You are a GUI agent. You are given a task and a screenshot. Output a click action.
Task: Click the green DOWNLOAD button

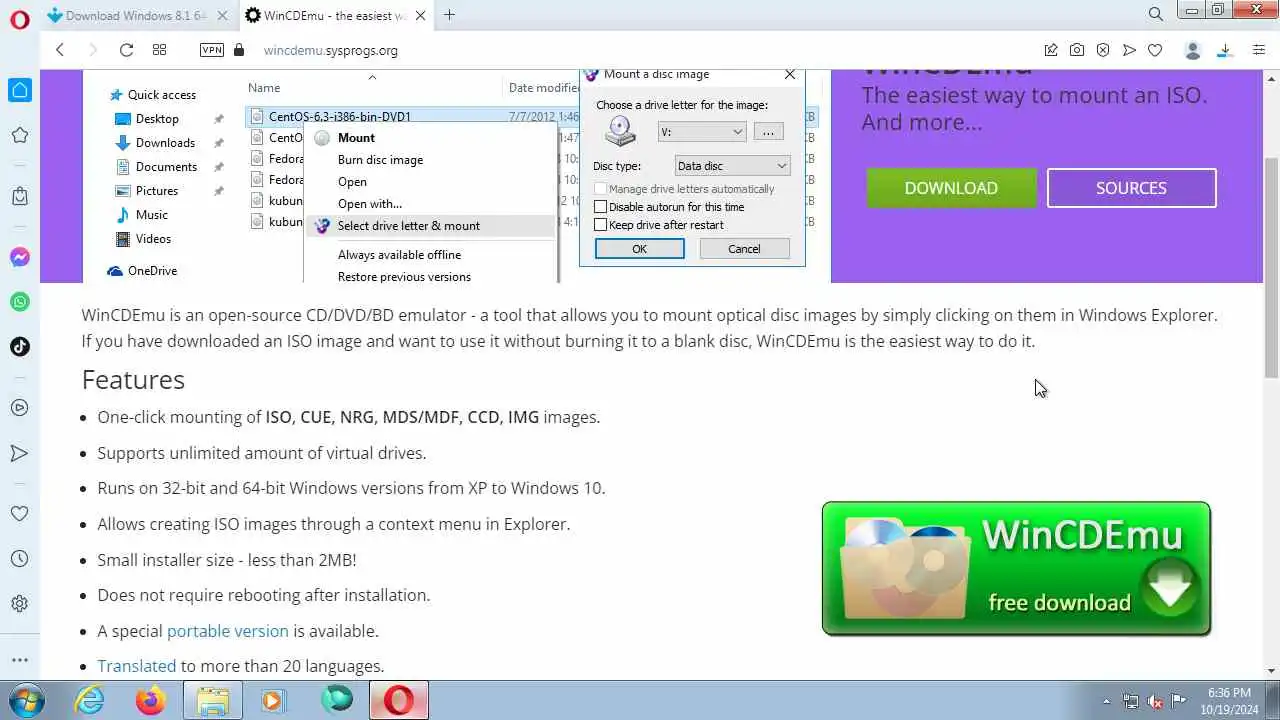click(x=951, y=188)
